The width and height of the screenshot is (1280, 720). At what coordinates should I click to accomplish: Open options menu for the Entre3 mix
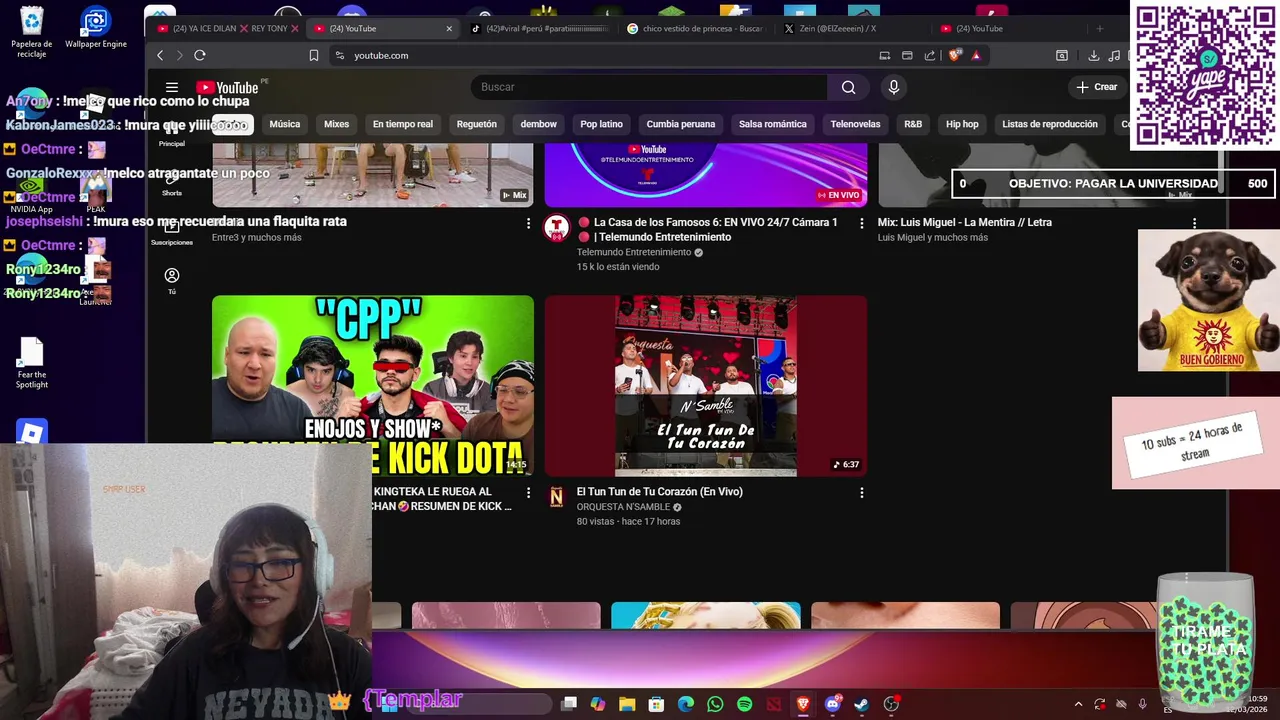point(528,224)
